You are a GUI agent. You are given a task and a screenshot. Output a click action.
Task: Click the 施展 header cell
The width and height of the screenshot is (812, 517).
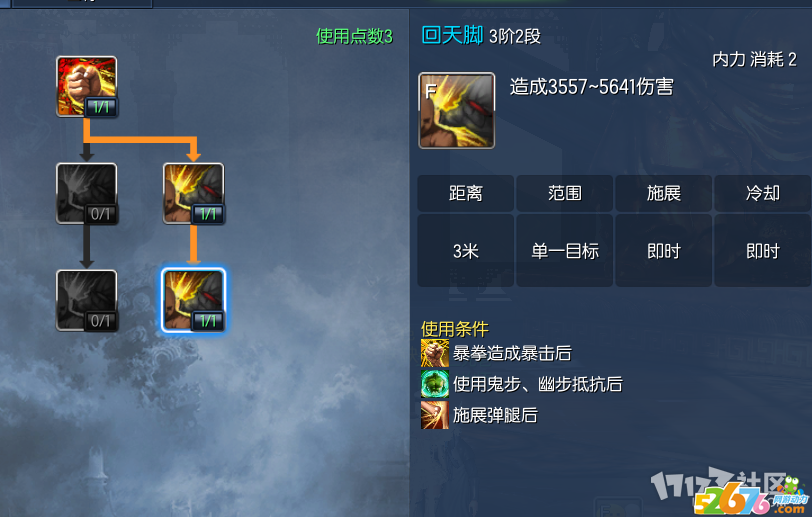663,193
